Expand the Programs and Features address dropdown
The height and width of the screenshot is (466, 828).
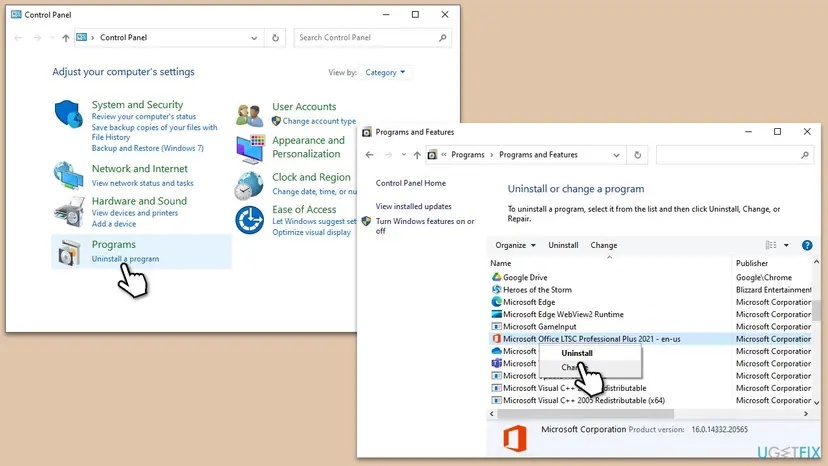tap(616, 155)
